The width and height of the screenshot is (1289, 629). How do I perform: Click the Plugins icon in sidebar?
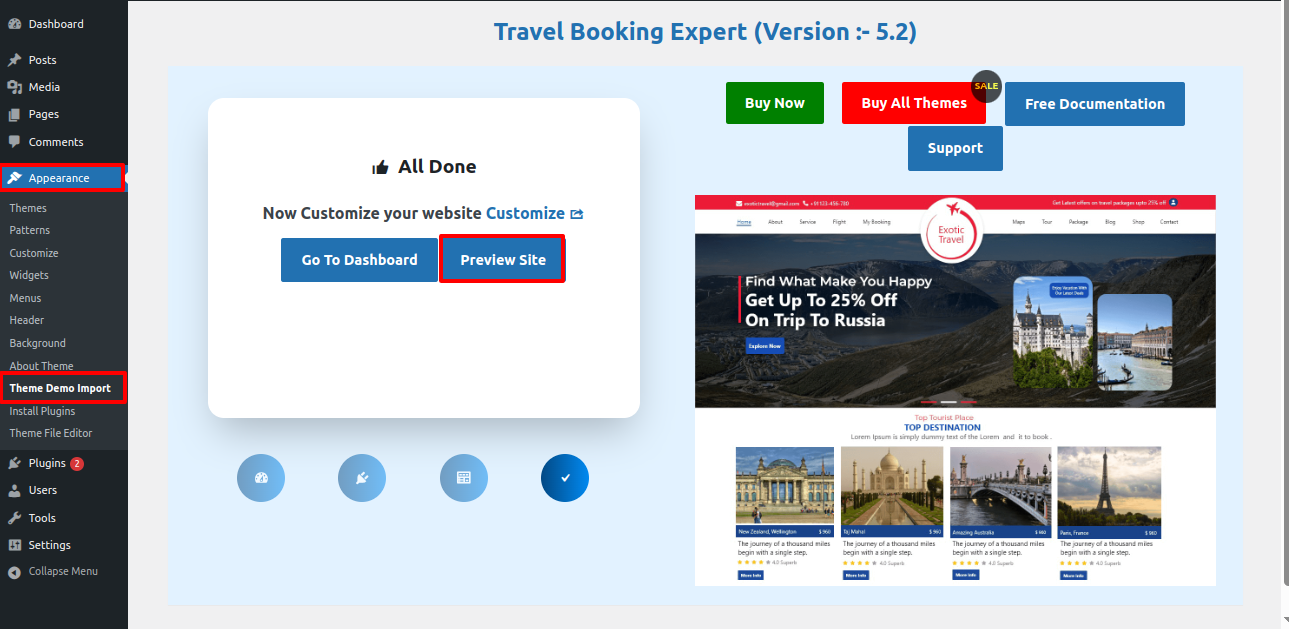(14, 463)
